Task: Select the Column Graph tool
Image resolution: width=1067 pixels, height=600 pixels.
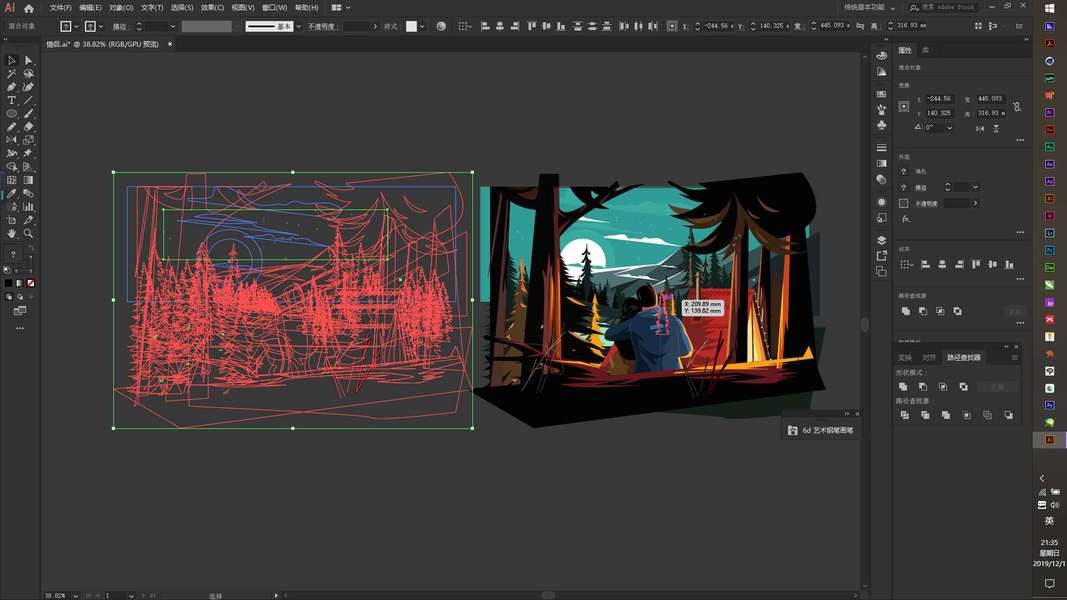Action: pyautogui.click(x=28, y=207)
